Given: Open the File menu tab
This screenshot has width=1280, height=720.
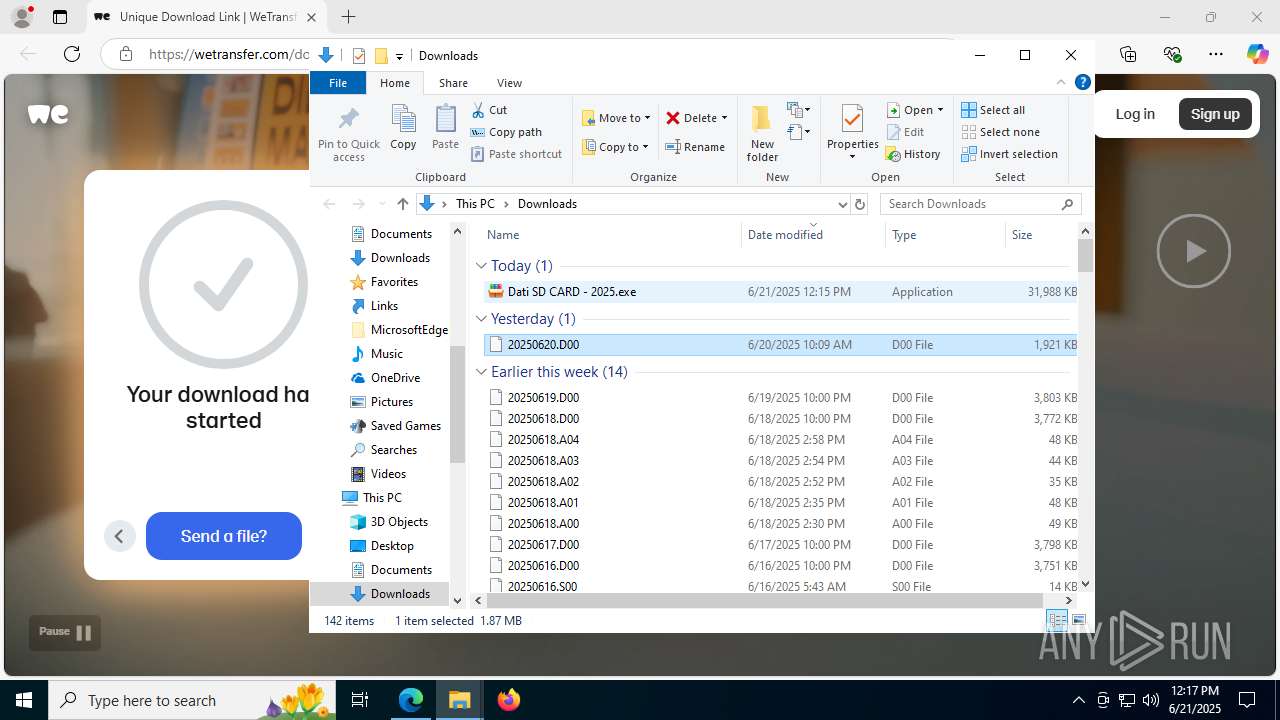Looking at the screenshot, I should tap(338, 83).
